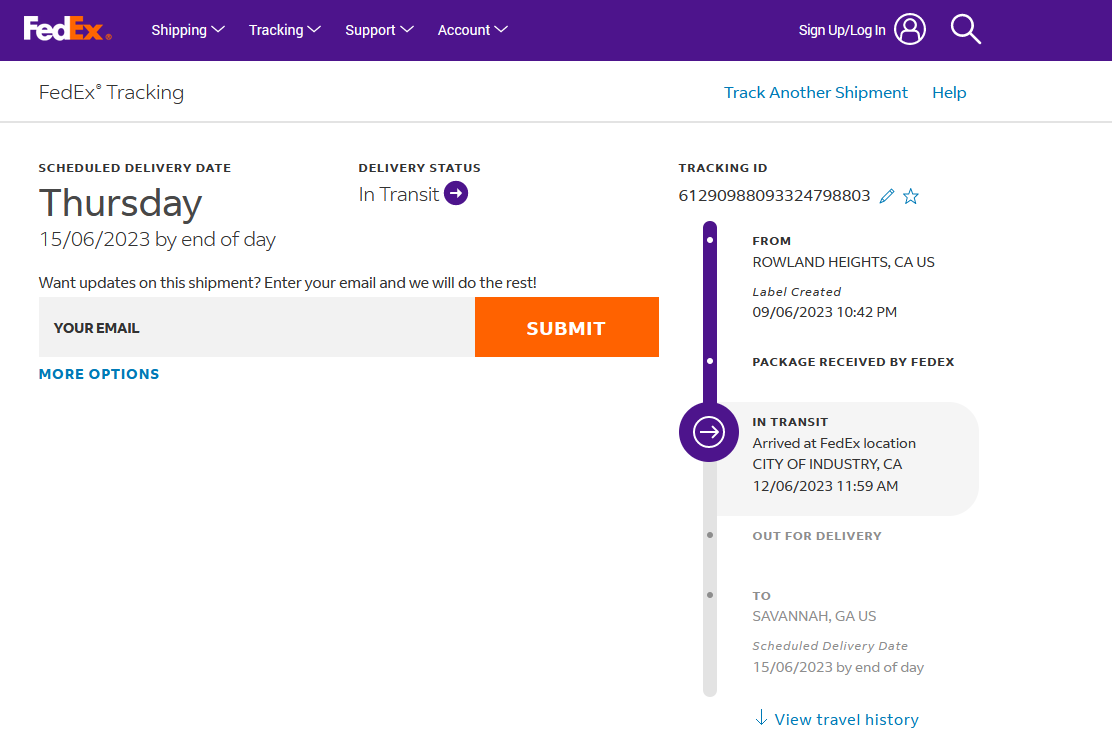
Task: Expand the Tracking dropdown menu
Action: (284, 30)
